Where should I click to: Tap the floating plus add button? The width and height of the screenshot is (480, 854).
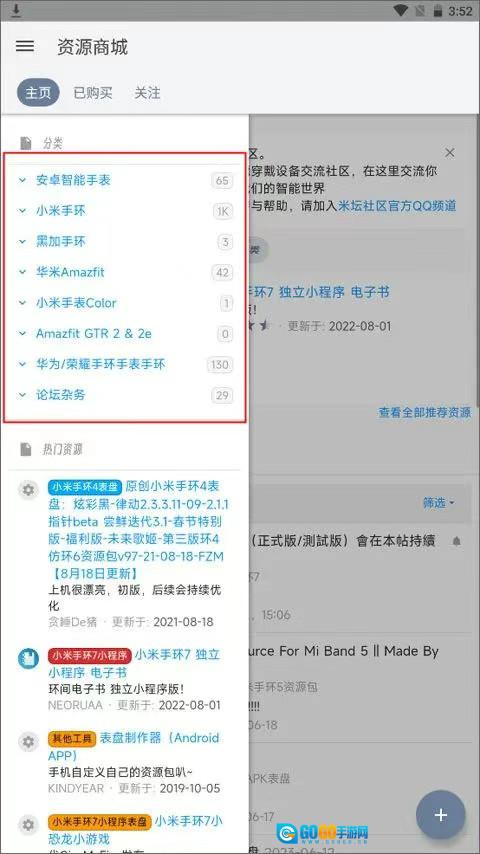pyautogui.click(x=440, y=815)
